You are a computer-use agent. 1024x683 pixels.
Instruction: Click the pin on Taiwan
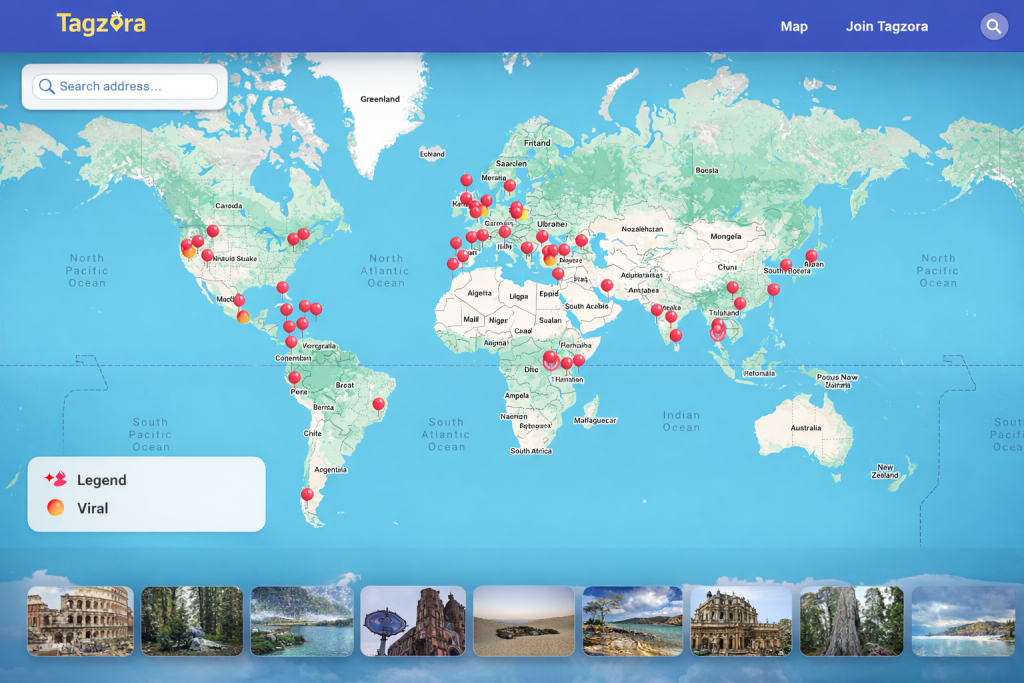click(x=773, y=290)
